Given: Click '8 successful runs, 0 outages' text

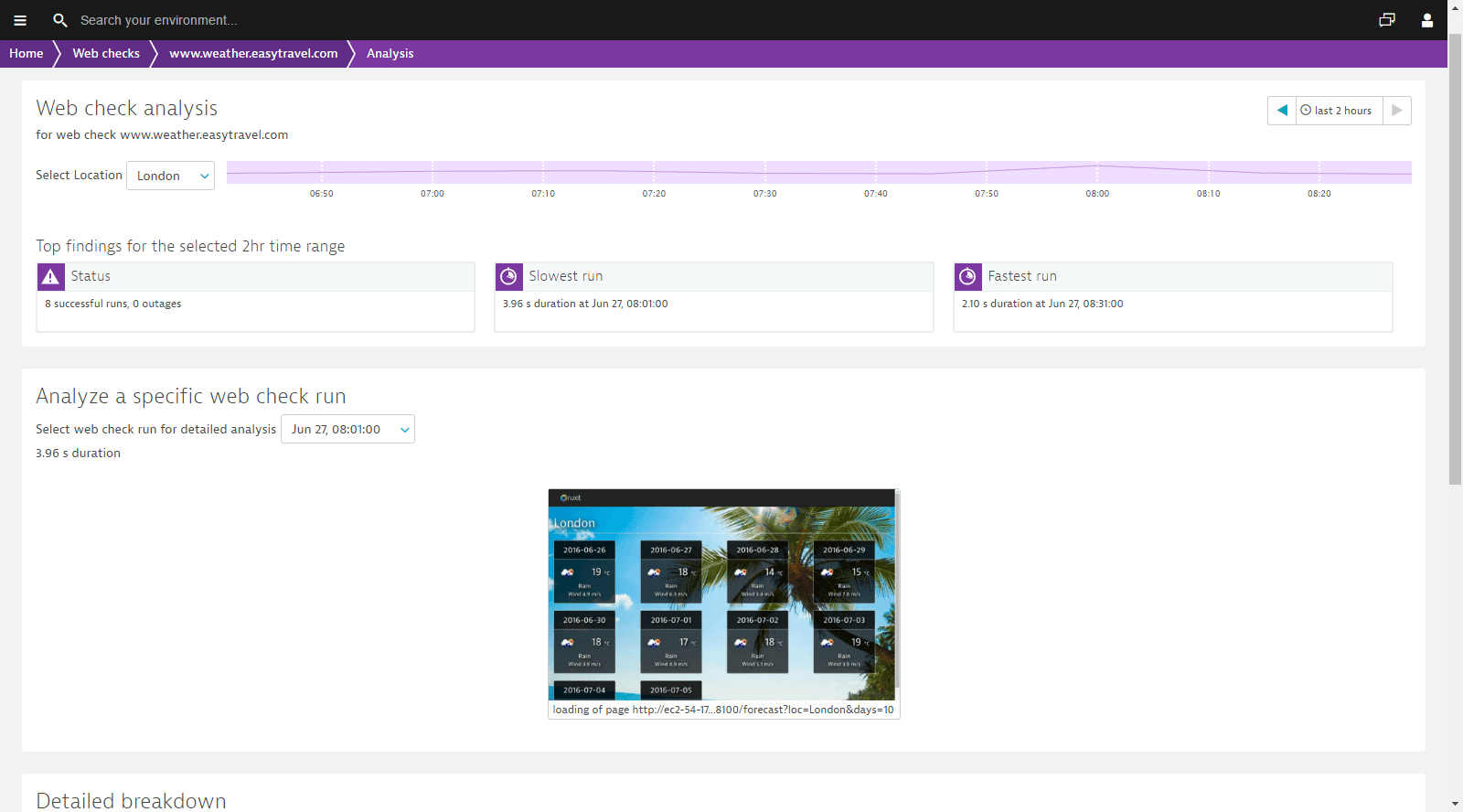Looking at the screenshot, I should pos(113,304).
